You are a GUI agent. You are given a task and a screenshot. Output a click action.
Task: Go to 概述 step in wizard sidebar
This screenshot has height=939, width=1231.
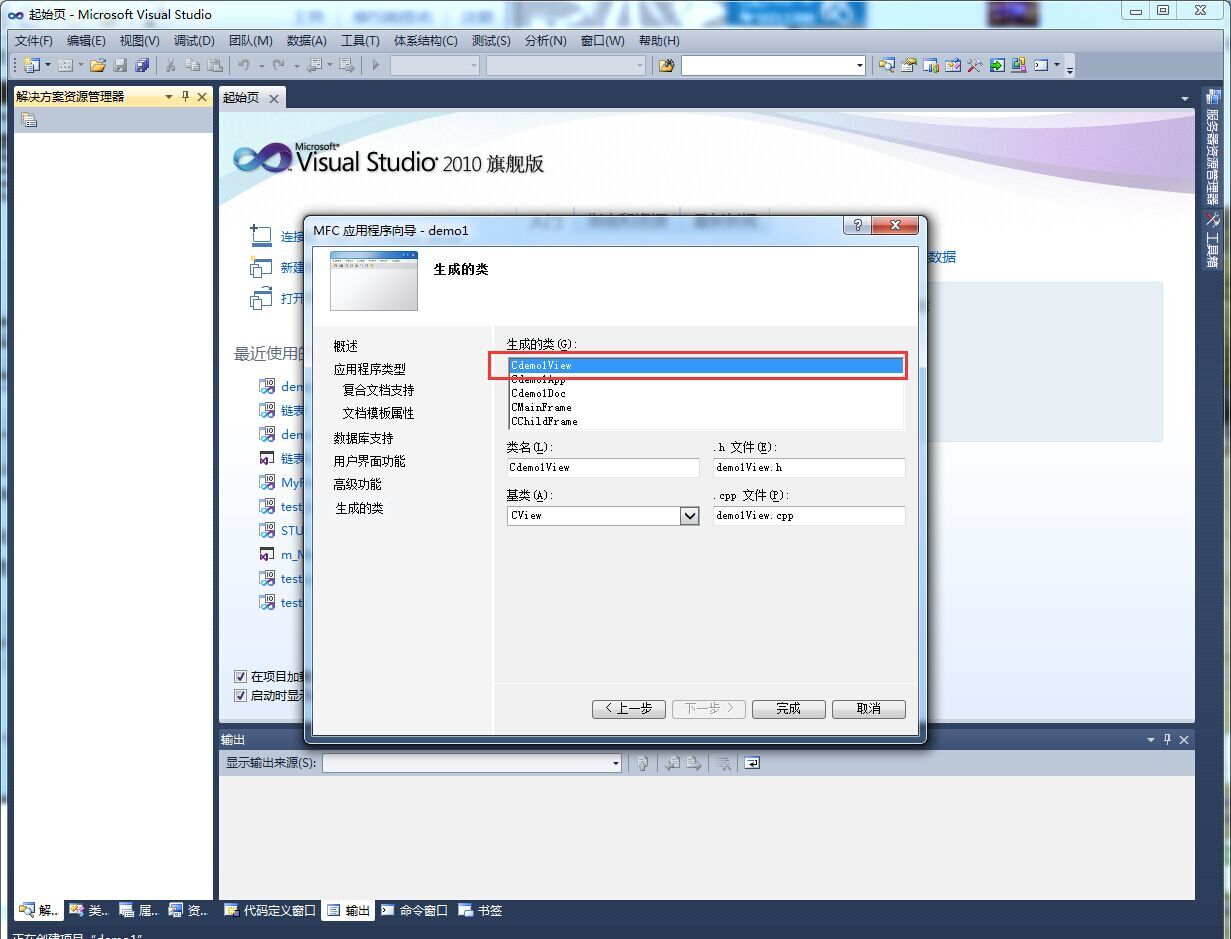(x=346, y=346)
